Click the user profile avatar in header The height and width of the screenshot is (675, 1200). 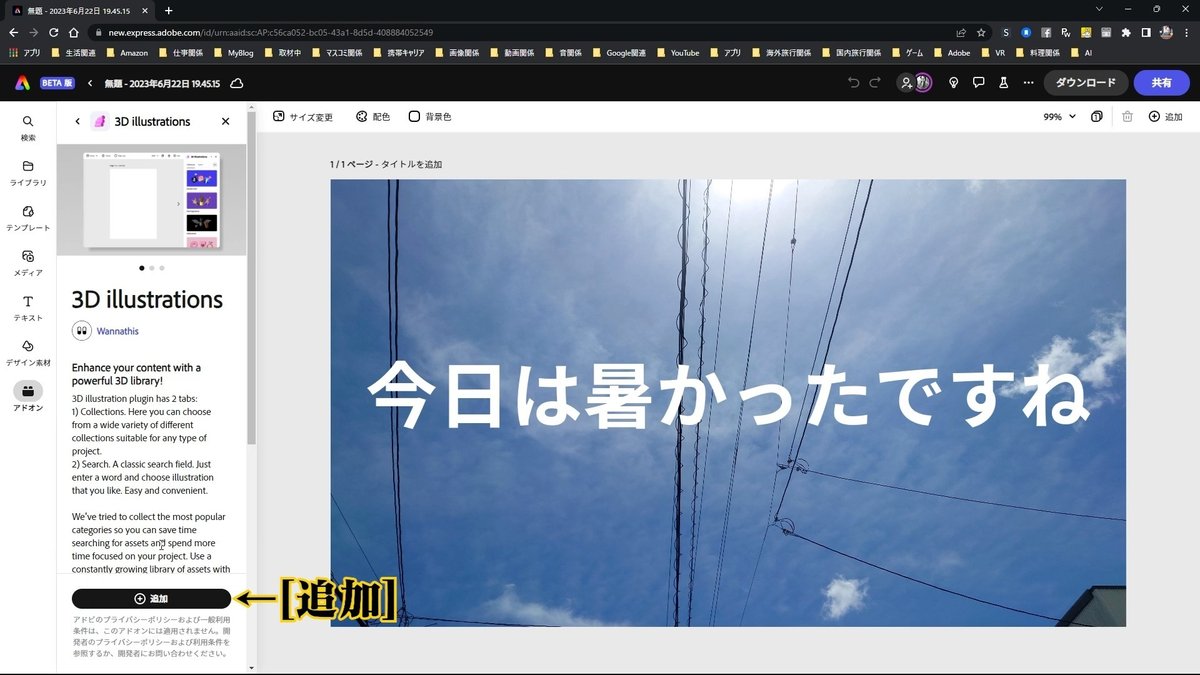(924, 83)
